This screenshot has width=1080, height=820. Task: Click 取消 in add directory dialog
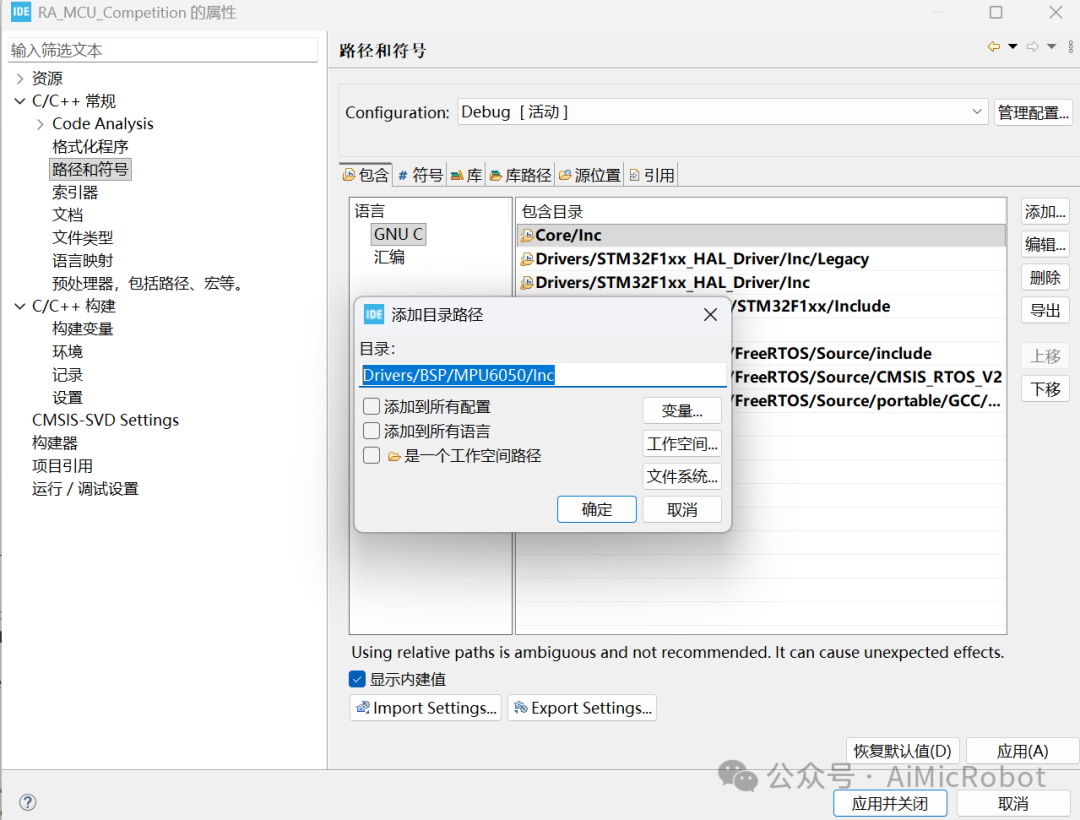coord(682,509)
